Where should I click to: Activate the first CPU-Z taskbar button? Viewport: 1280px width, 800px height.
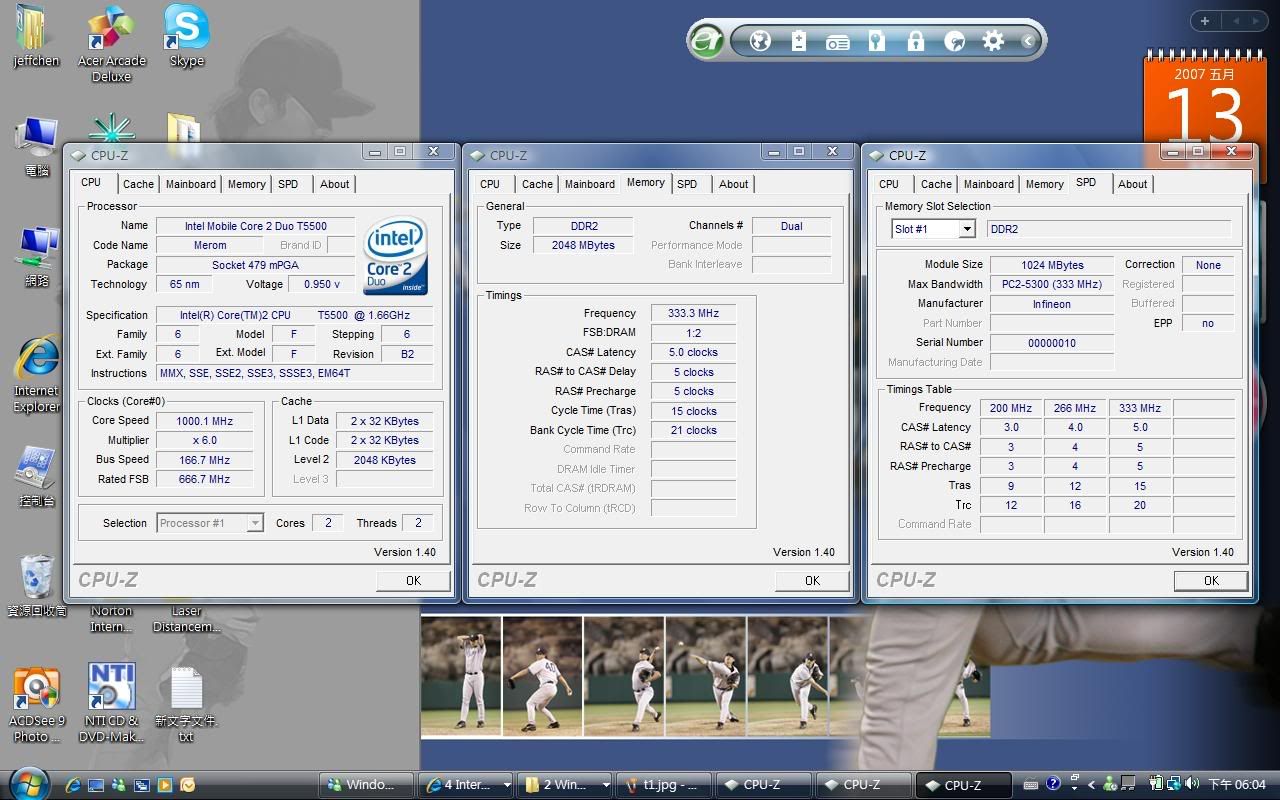click(762, 785)
